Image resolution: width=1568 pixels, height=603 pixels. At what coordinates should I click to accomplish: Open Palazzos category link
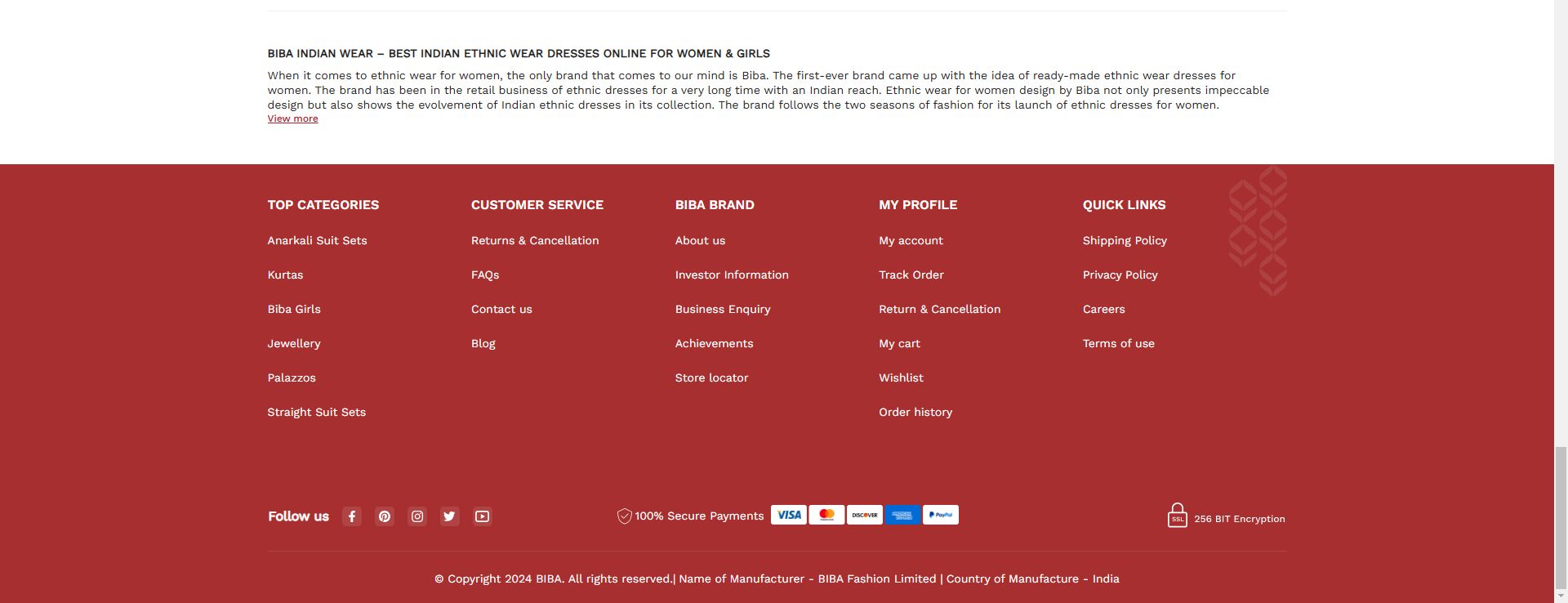pos(292,377)
